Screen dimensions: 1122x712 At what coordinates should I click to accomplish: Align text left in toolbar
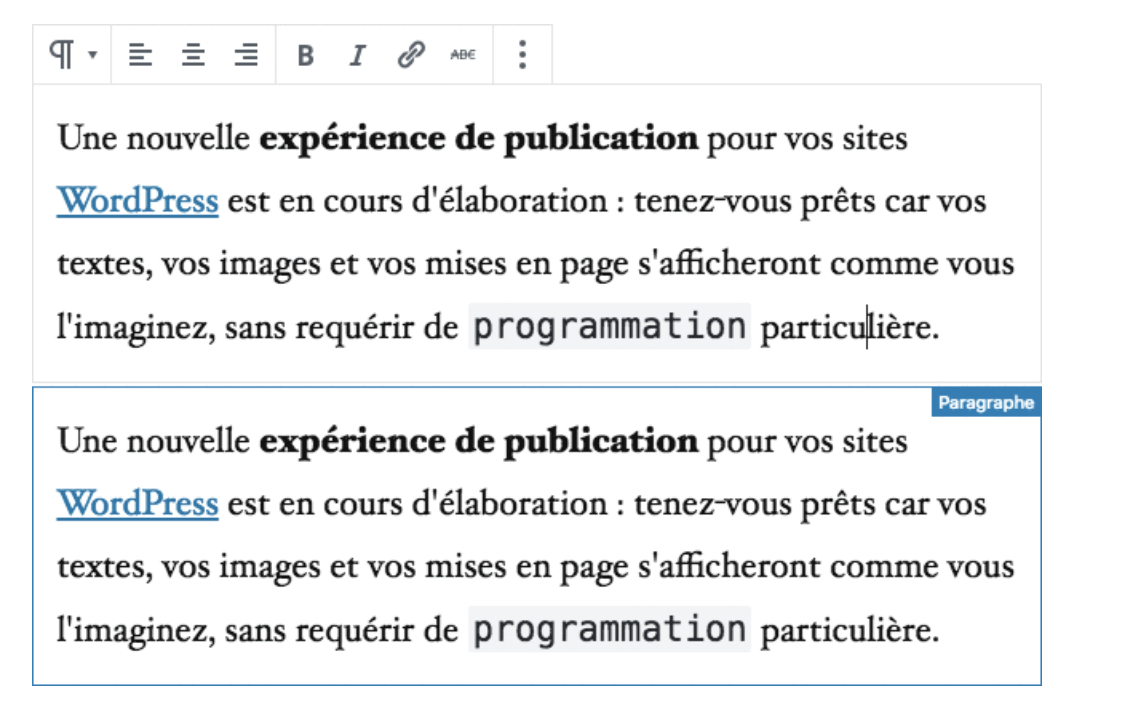(141, 56)
